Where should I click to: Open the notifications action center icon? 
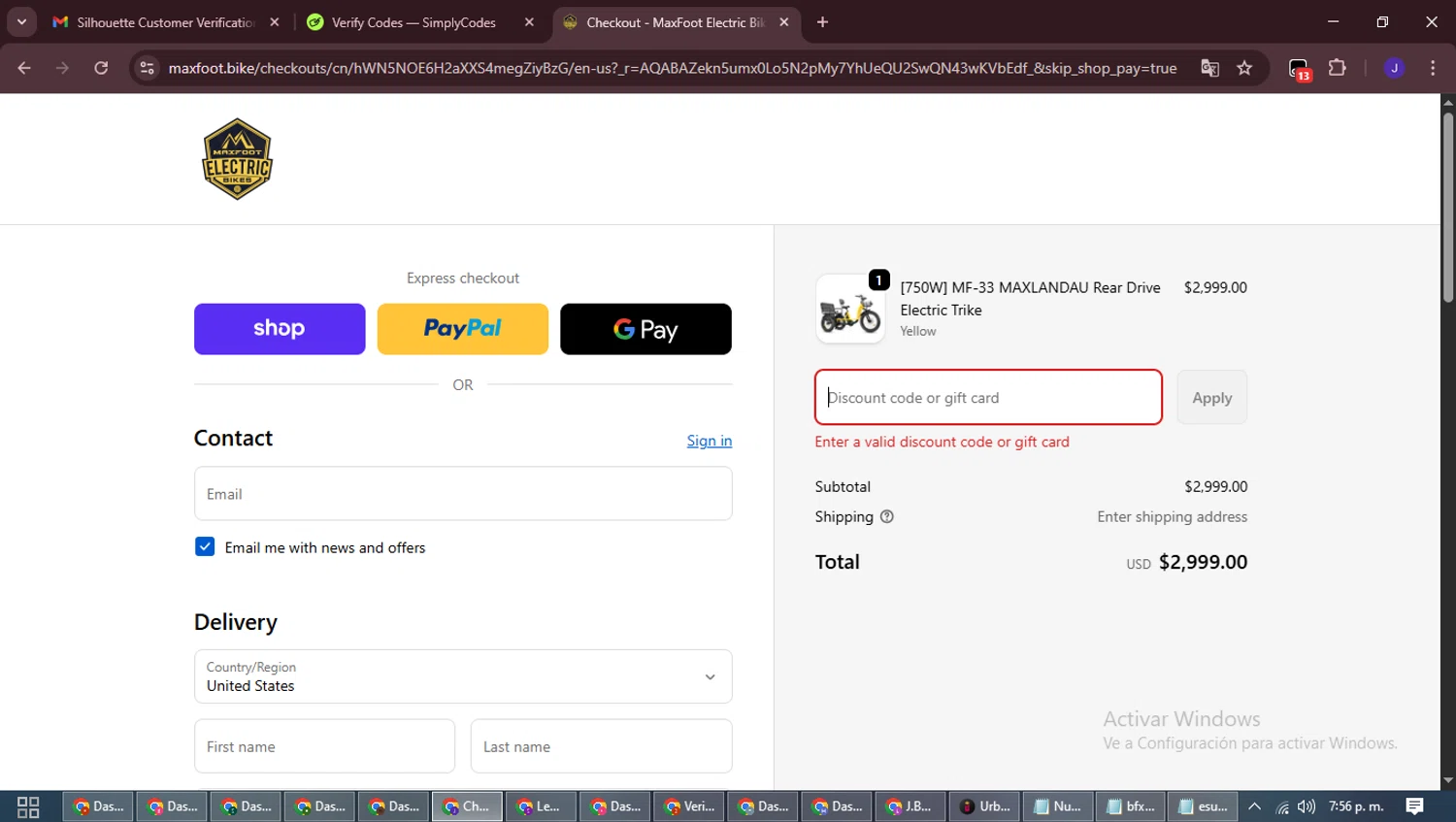click(x=1414, y=806)
